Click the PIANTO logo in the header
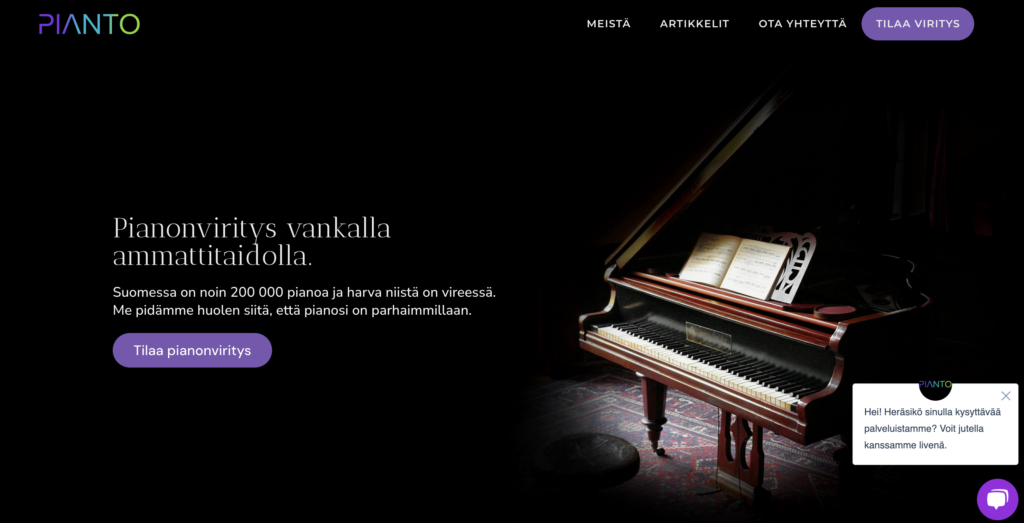The height and width of the screenshot is (523, 1024). 89,24
